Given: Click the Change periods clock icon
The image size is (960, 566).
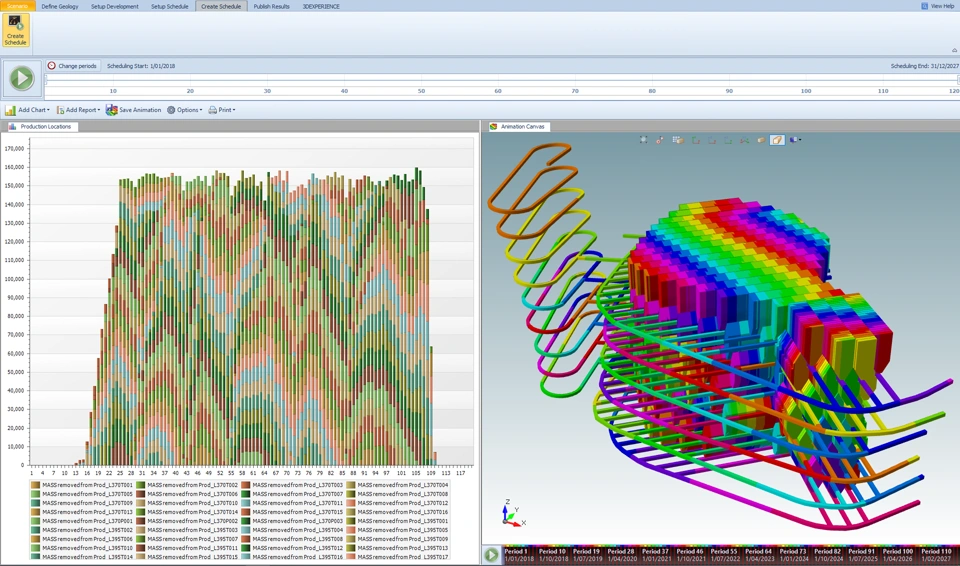Looking at the screenshot, I should (x=51, y=66).
